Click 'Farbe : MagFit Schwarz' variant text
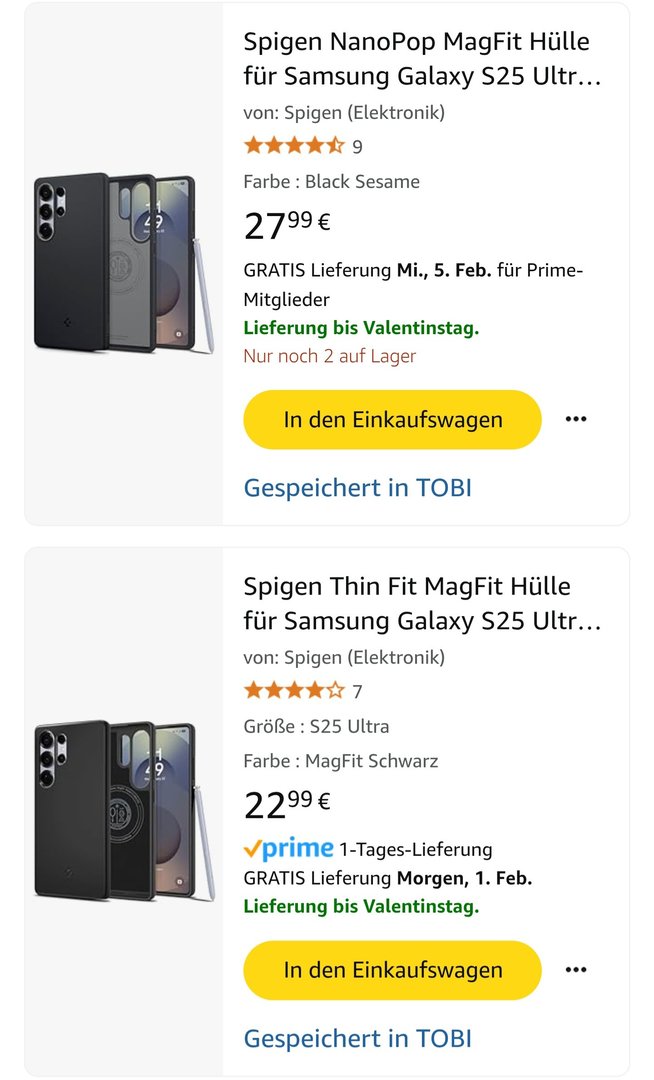This screenshot has width=654, height=1080. 341,761
